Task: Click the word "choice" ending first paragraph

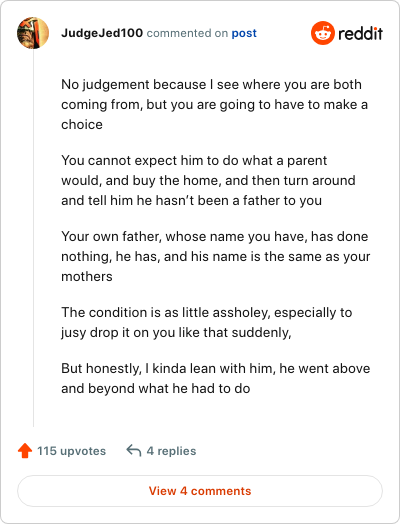Action: click(82, 125)
